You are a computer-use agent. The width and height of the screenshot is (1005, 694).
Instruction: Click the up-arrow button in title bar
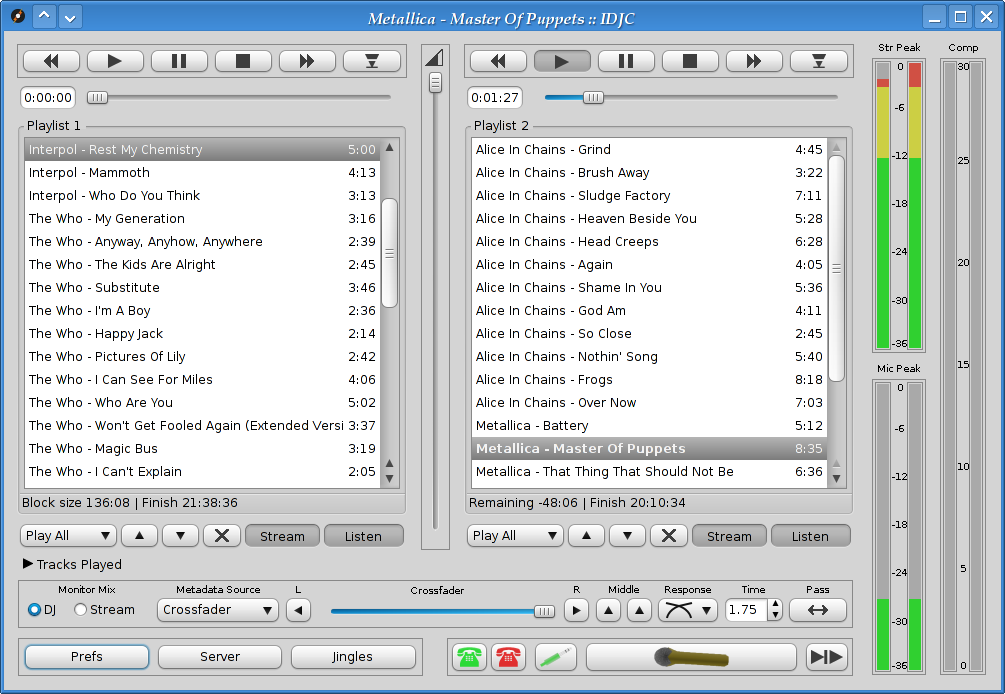pyautogui.click(x=44, y=16)
